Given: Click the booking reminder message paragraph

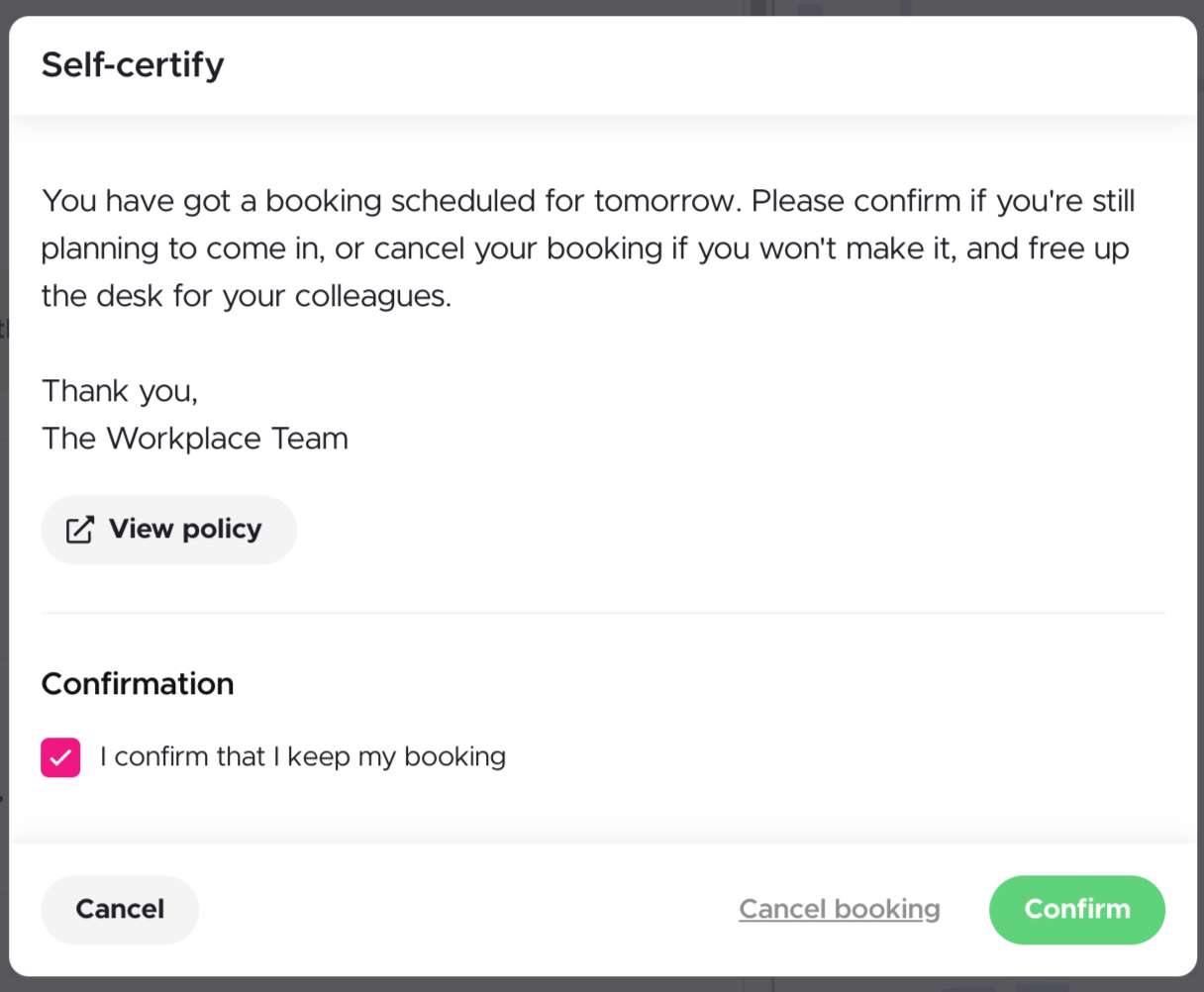Looking at the screenshot, I should (x=588, y=248).
